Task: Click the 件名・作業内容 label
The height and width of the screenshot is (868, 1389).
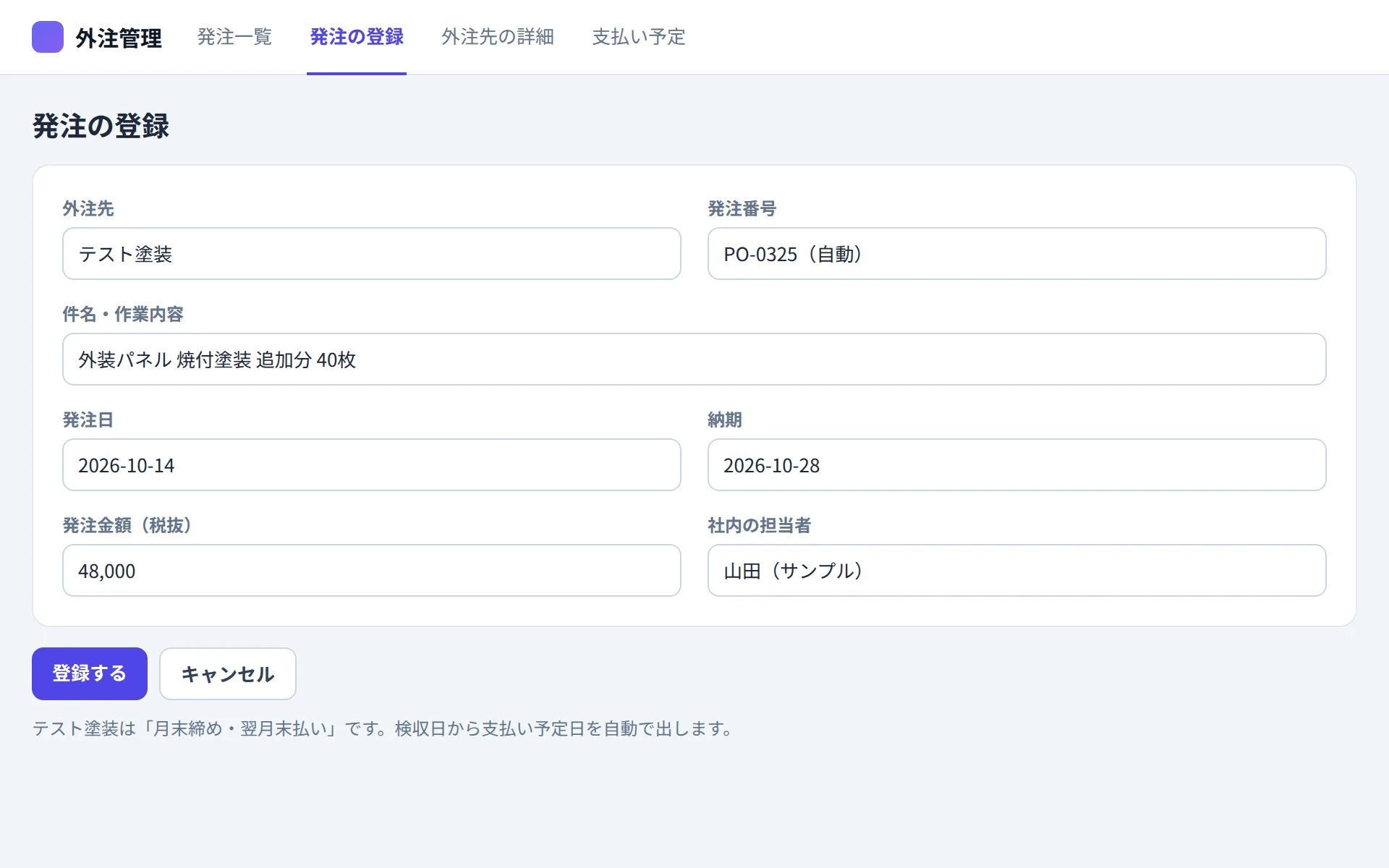Action: pos(123,315)
